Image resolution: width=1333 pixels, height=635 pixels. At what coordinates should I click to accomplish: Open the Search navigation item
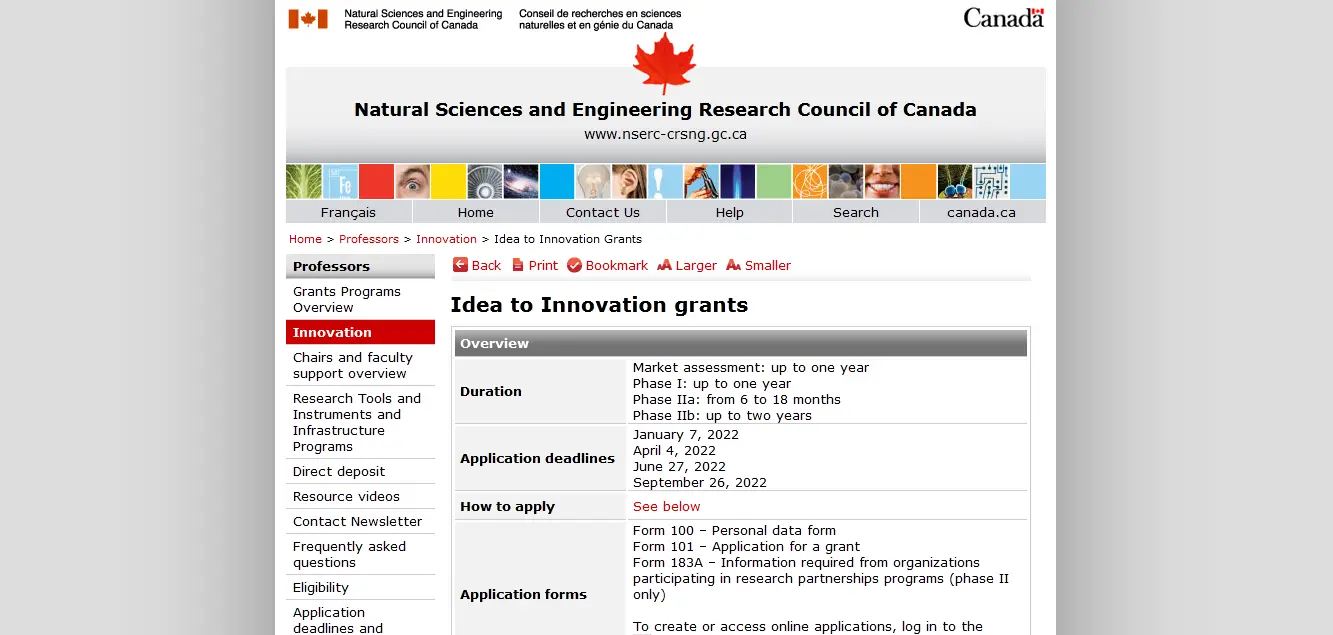coord(855,212)
